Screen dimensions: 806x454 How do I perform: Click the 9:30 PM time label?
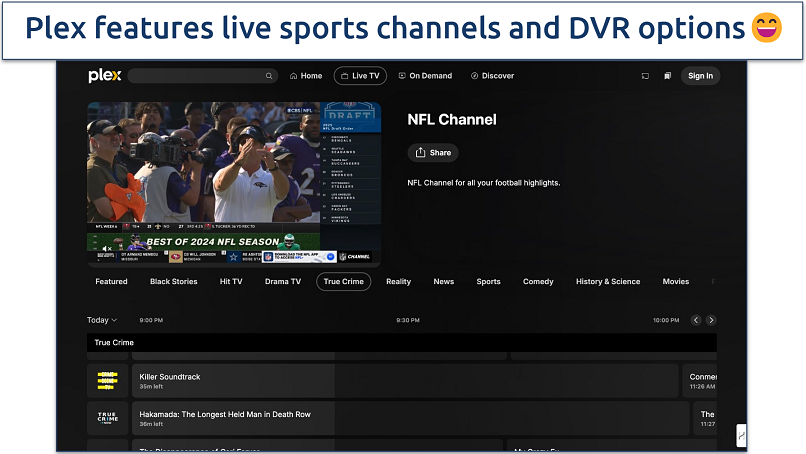pyautogui.click(x=408, y=320)
